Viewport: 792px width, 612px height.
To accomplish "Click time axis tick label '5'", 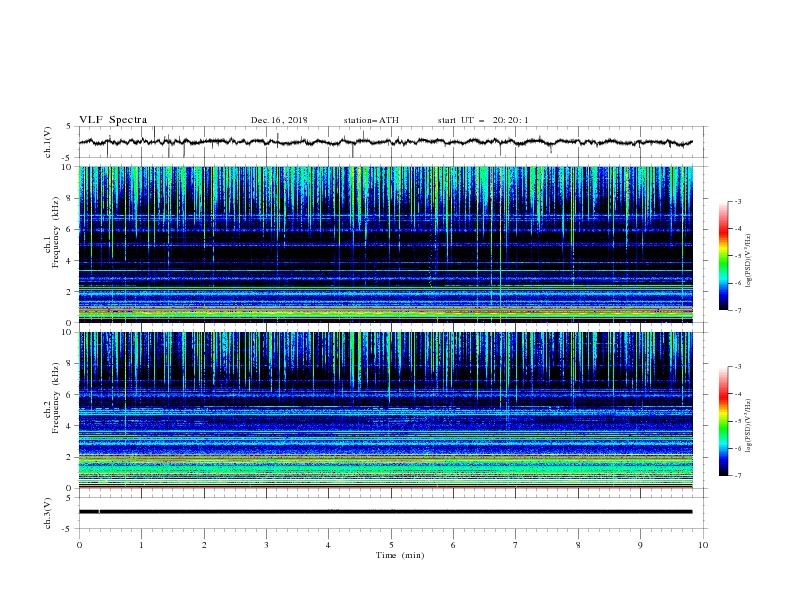I will point(391,545).
